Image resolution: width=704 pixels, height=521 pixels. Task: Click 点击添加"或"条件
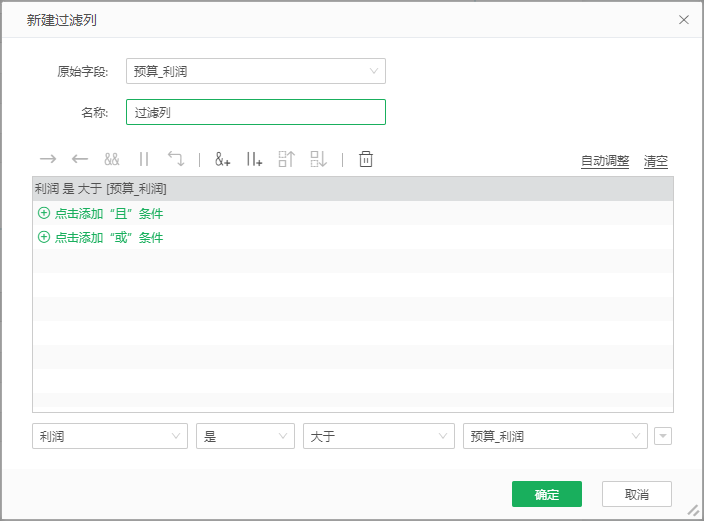pos(109,237)
